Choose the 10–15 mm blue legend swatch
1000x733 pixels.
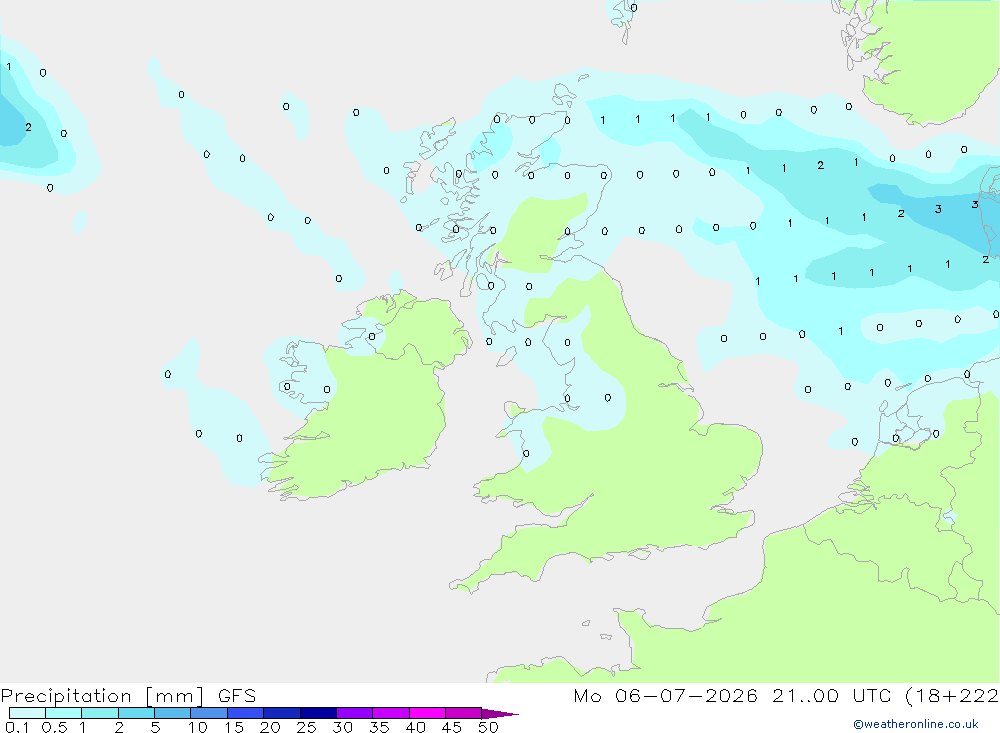pyautogui.click(x=209, y=713)
